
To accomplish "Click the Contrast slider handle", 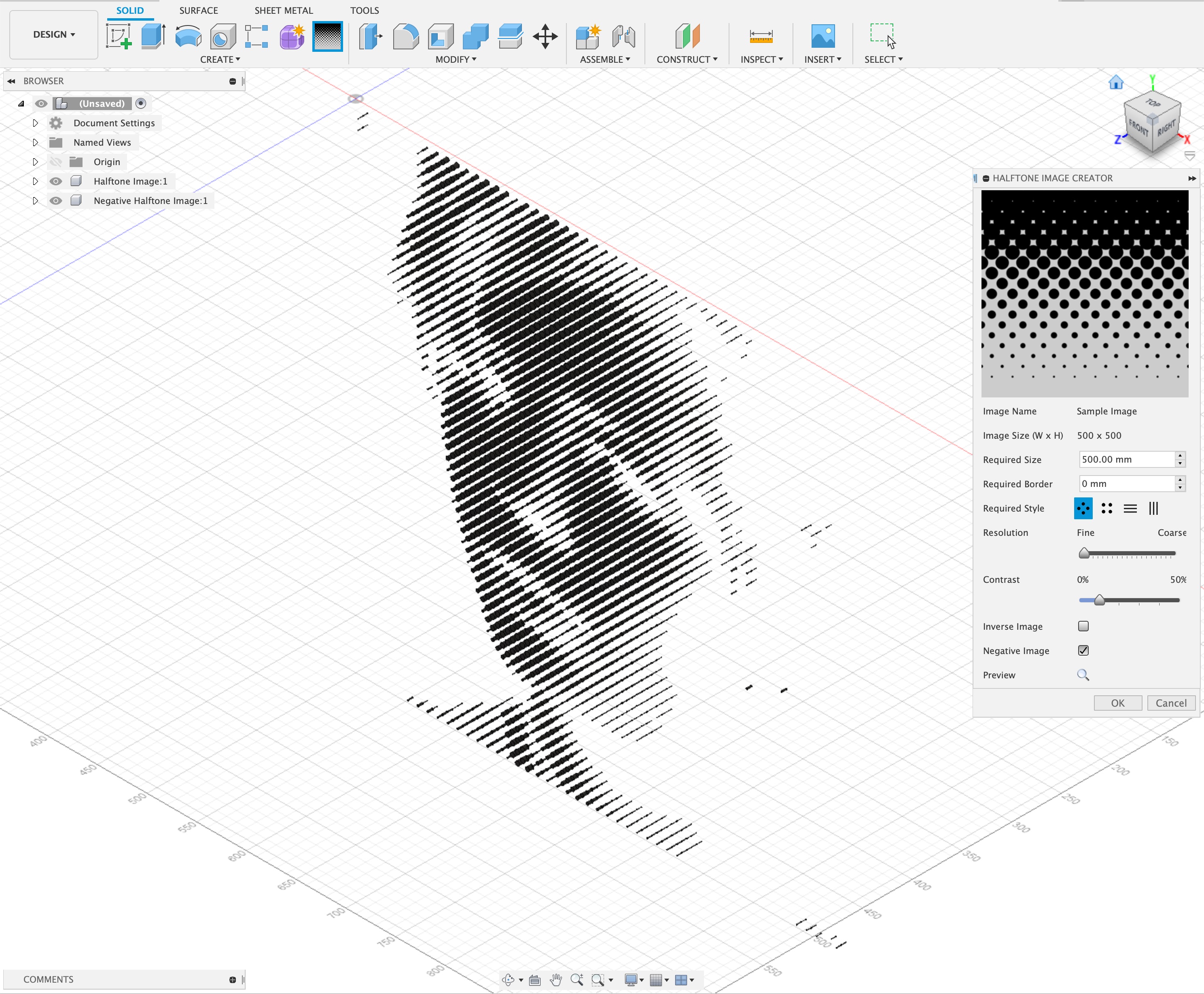I will pyautogui.click(x=1099, y=599).
